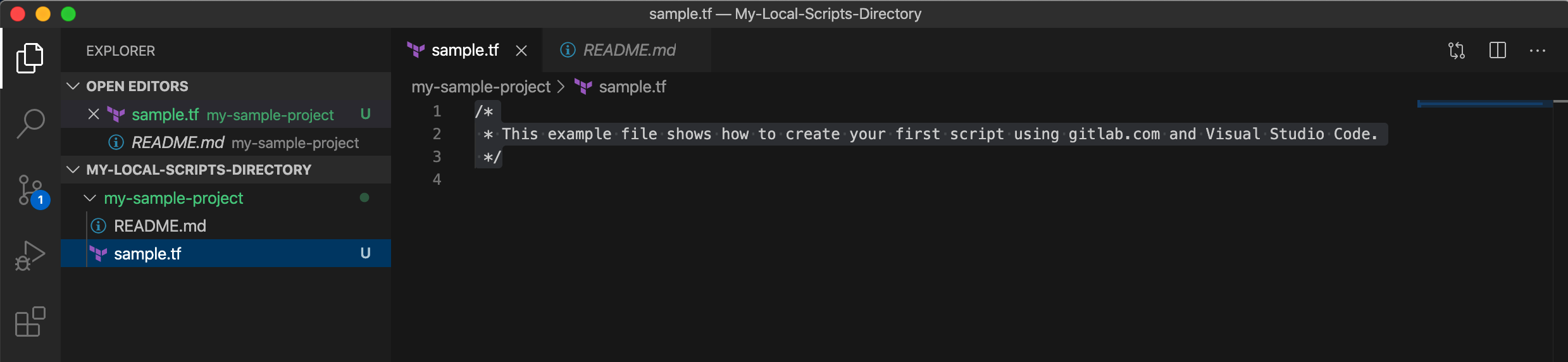Select README.md in Open Editors list
The image size is (1568, 362).
point(177,143)
